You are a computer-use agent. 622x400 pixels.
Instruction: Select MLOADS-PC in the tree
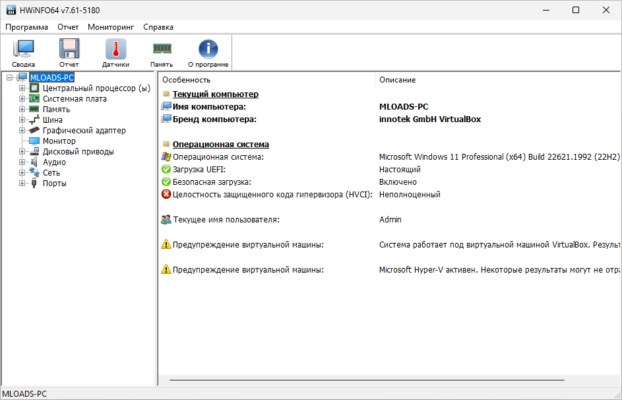point(52,77)
